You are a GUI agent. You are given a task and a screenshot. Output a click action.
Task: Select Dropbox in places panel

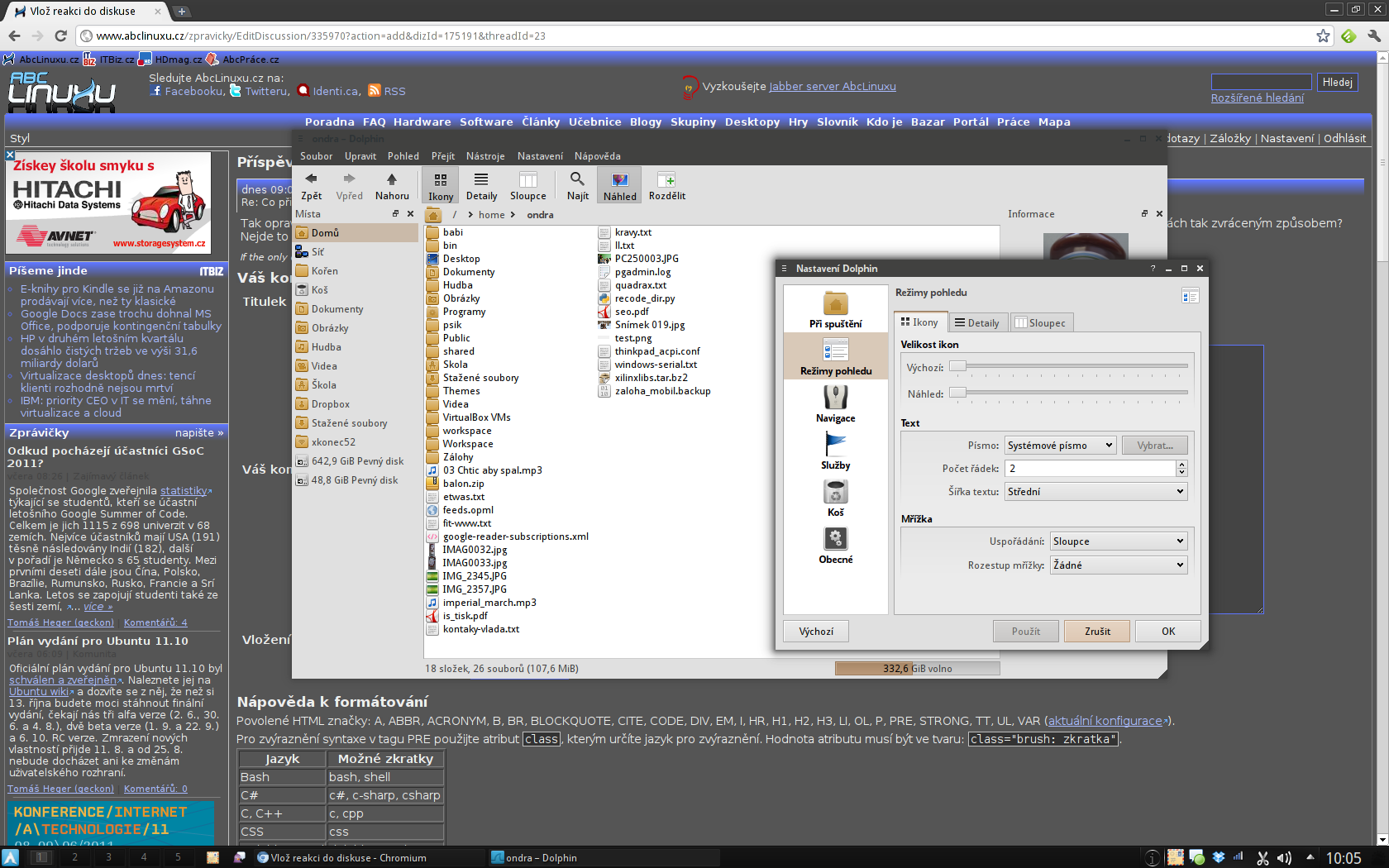pyautogui.click(x=356, y=404)
